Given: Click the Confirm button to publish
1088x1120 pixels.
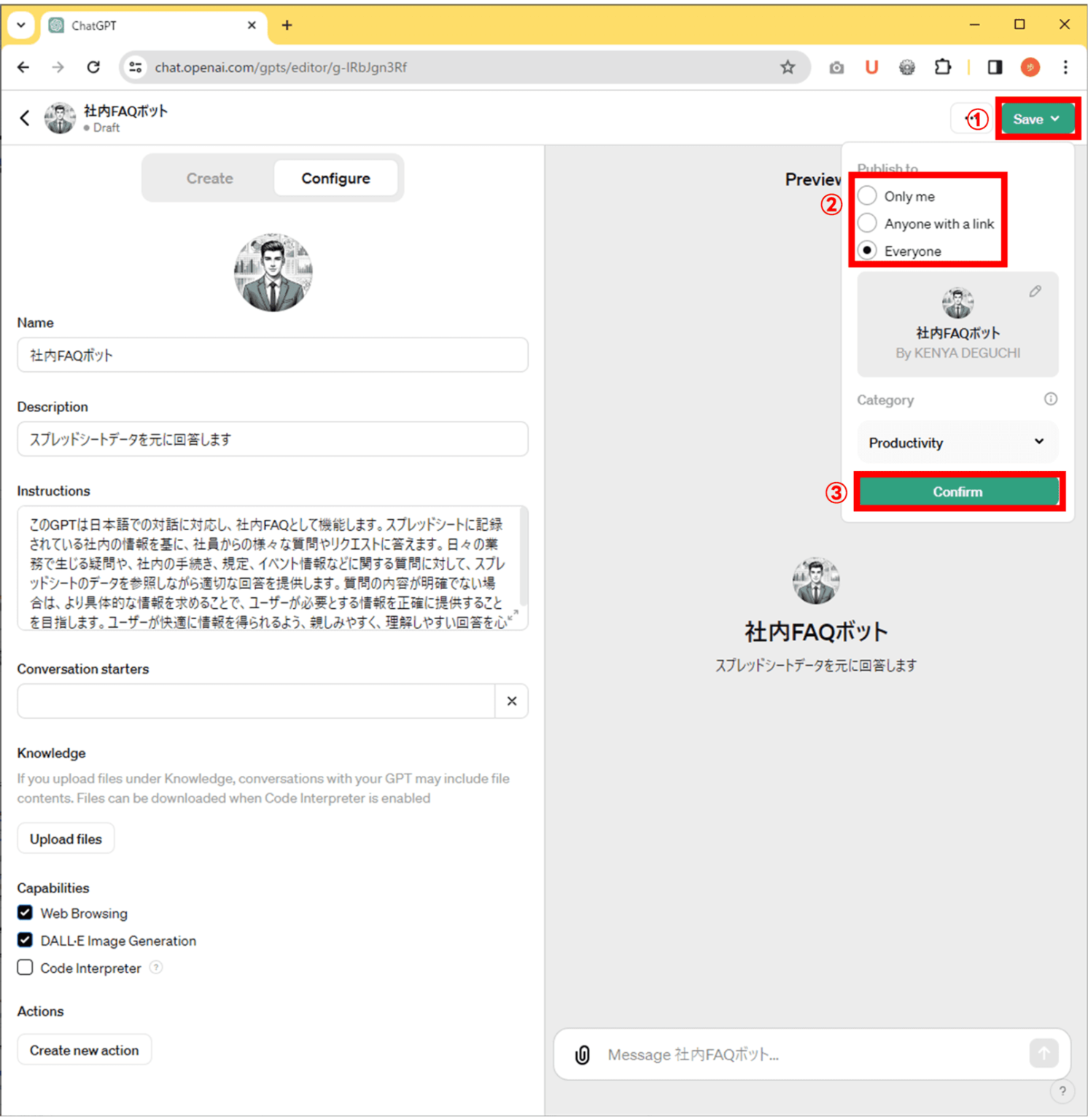Looking at the screenshot, I should click(x=957, y=491).
